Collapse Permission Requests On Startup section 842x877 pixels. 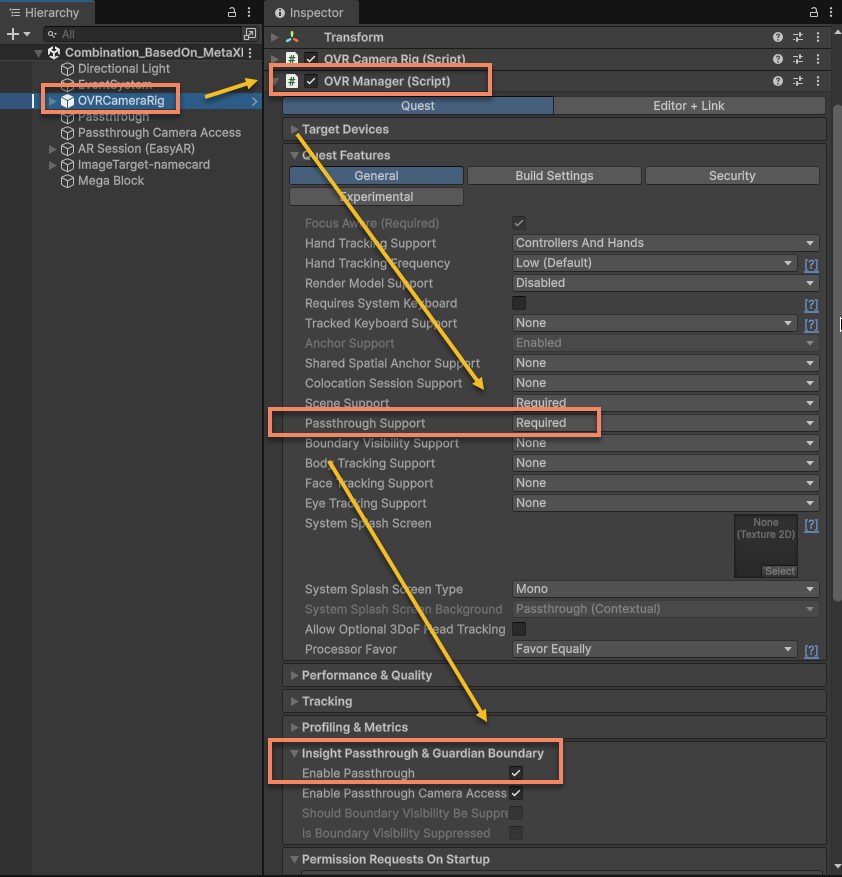click(294, 859)
